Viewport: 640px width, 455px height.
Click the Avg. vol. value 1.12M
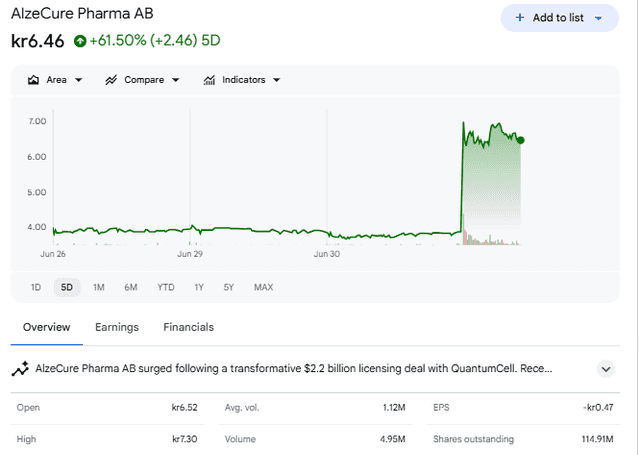394,407
